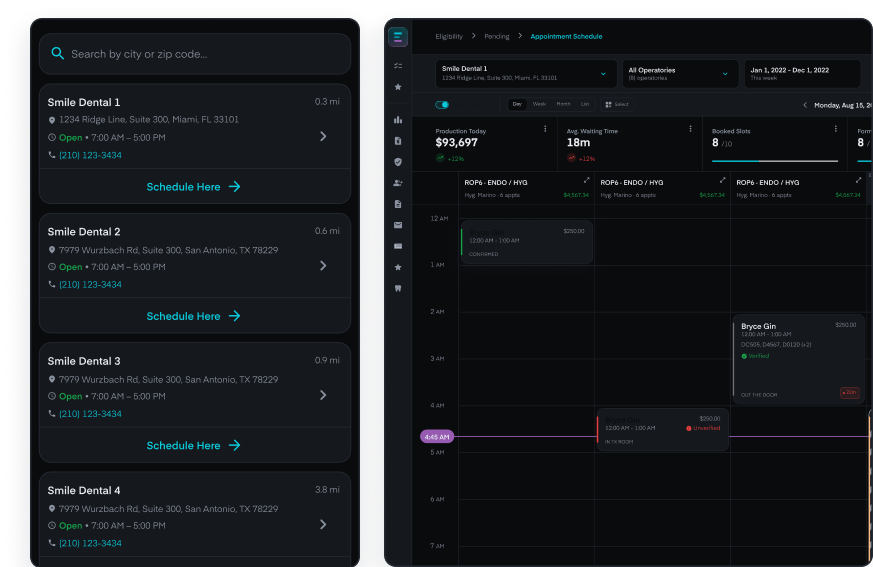This screenshot has width=873, height=567.
Task: Call the phone number of Smile Dental 1
Action: point(90,155)
